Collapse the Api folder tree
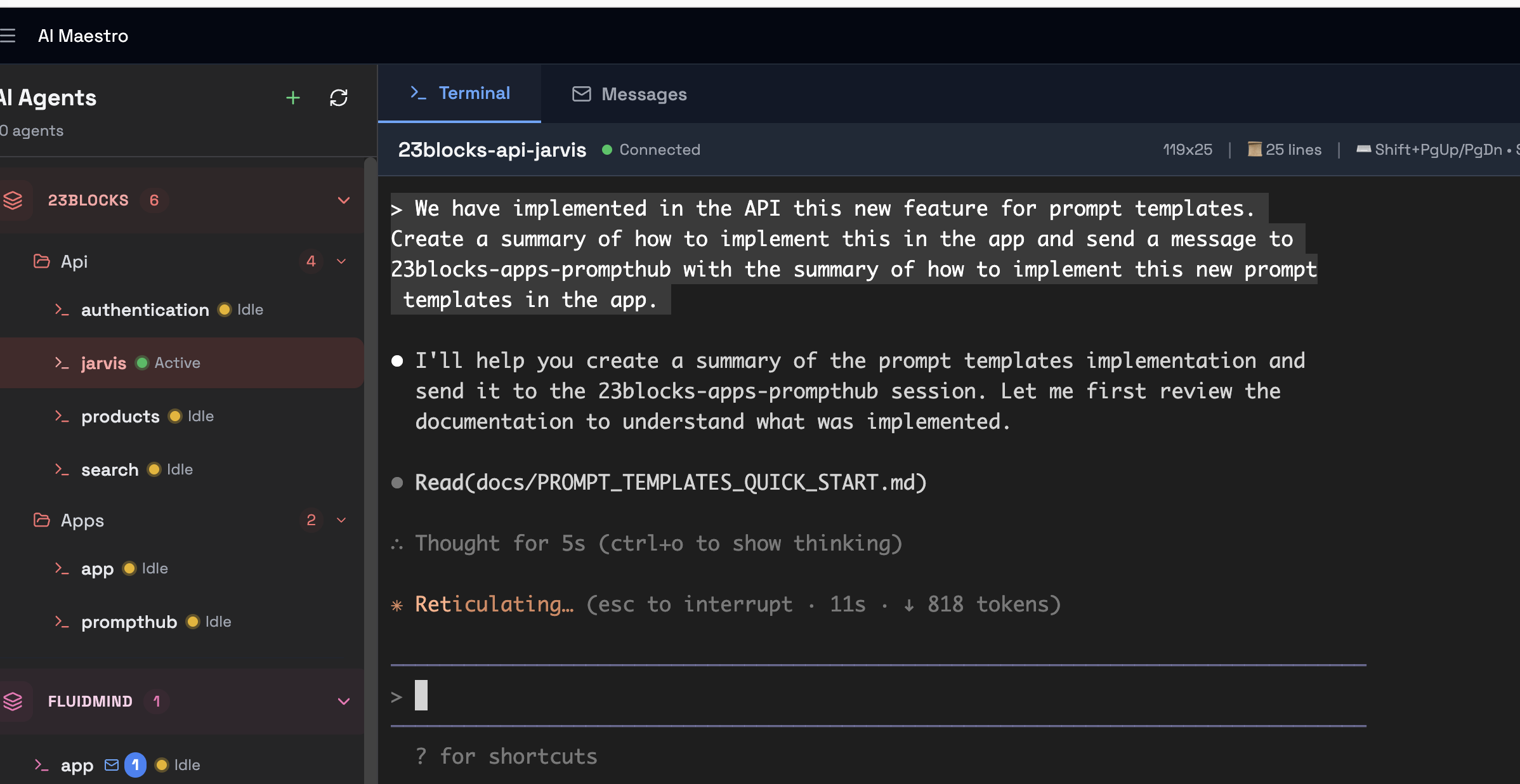The height and width of the screenshot is (784, 1520). pos(341,261)
